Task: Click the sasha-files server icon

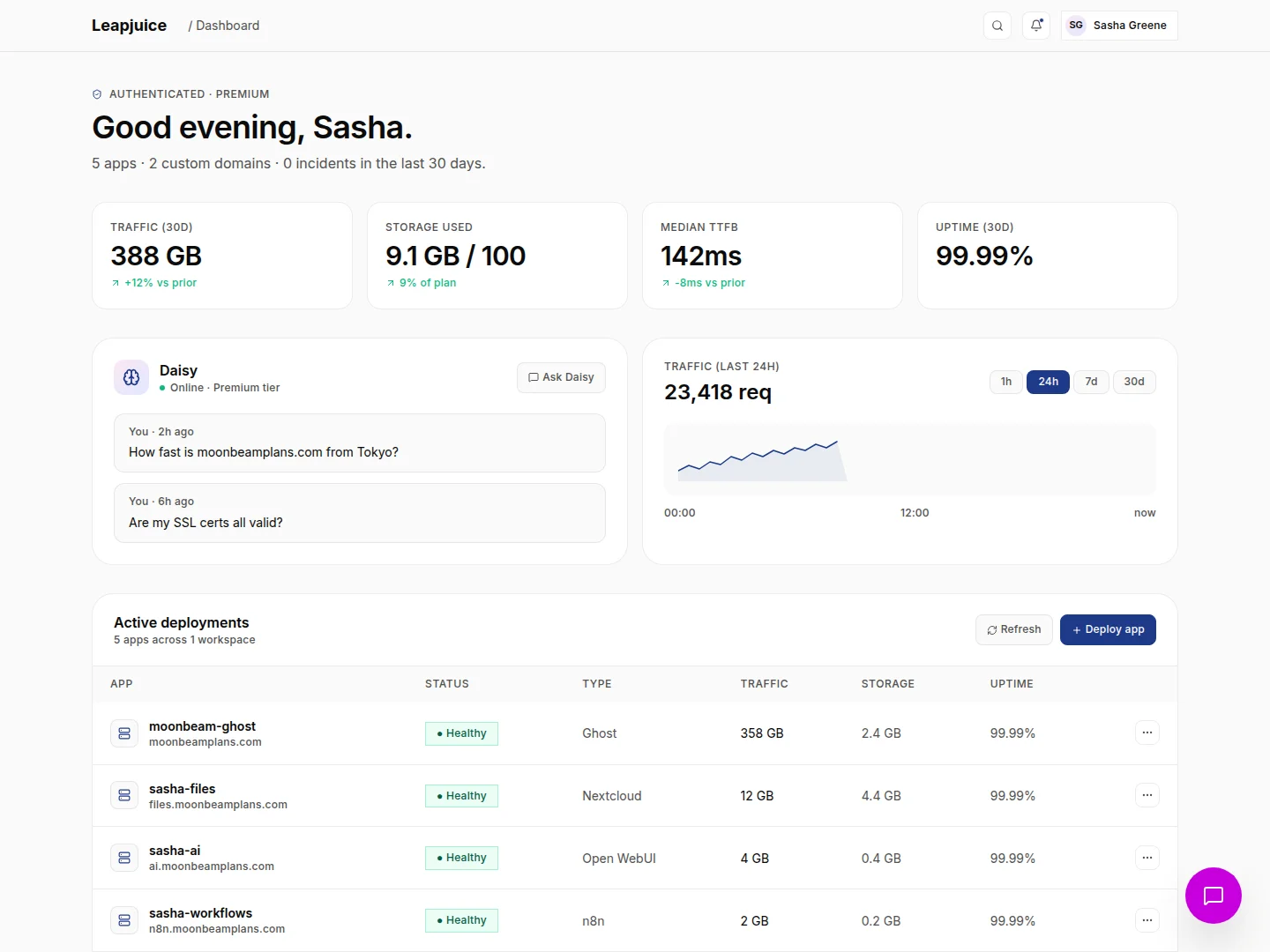Action: pyautogui.click(x=124, y=795)
